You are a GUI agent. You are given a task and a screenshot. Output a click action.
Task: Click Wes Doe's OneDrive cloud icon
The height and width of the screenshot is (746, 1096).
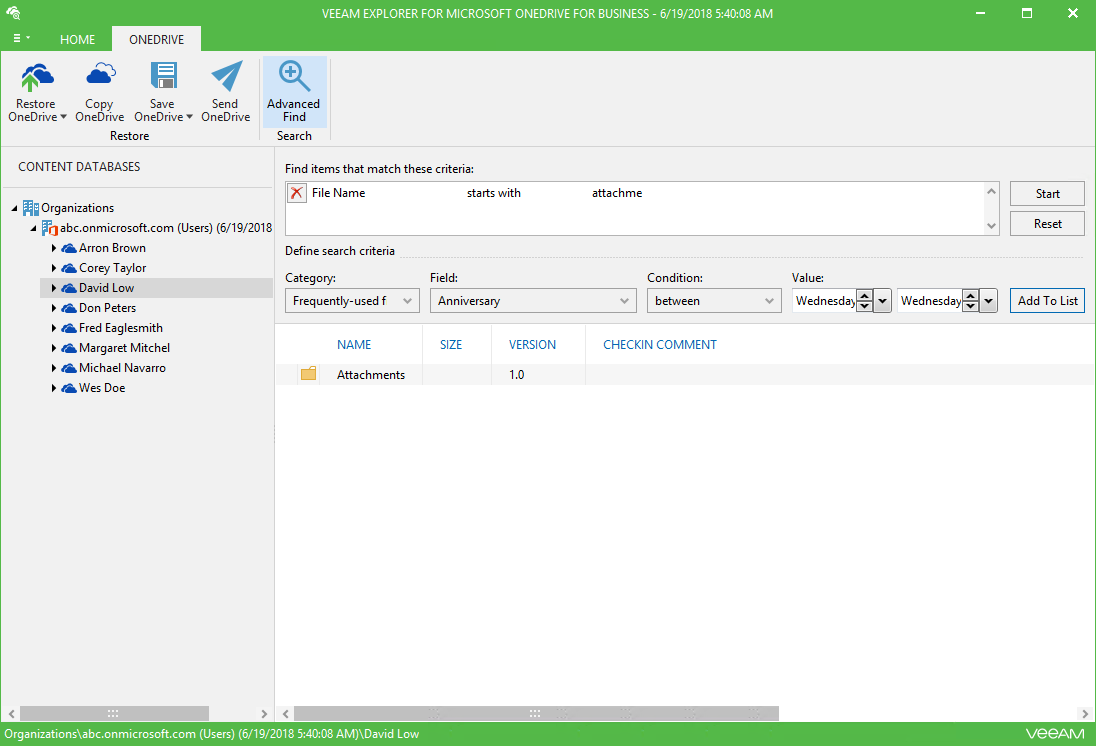(68, 388)
